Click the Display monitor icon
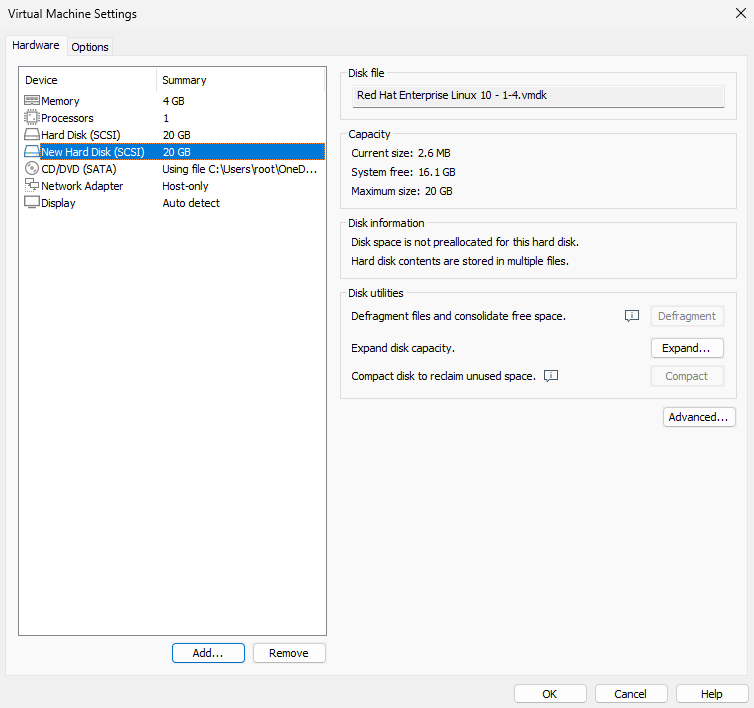 [x=31, y=203]
